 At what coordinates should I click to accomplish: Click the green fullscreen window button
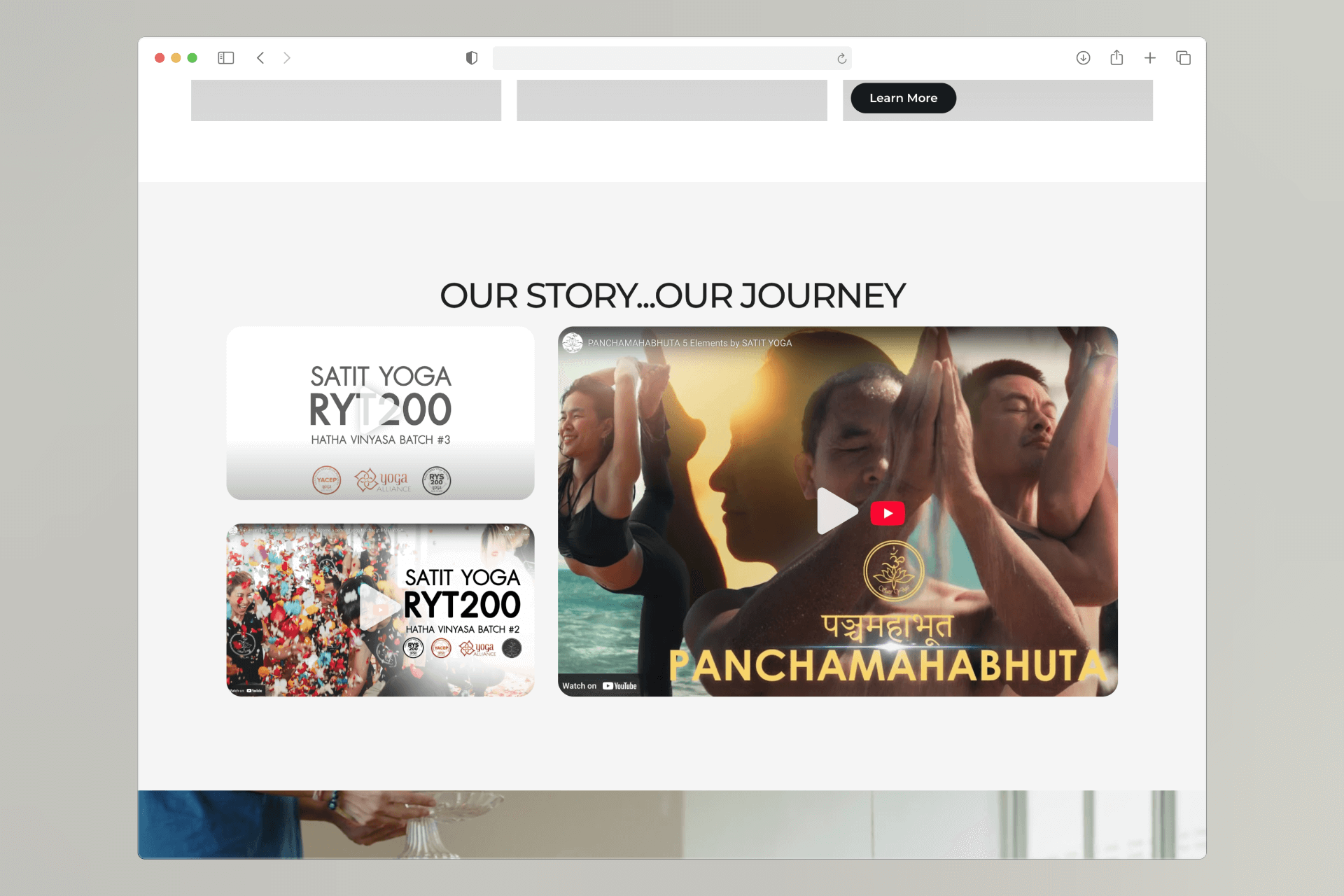192,58
